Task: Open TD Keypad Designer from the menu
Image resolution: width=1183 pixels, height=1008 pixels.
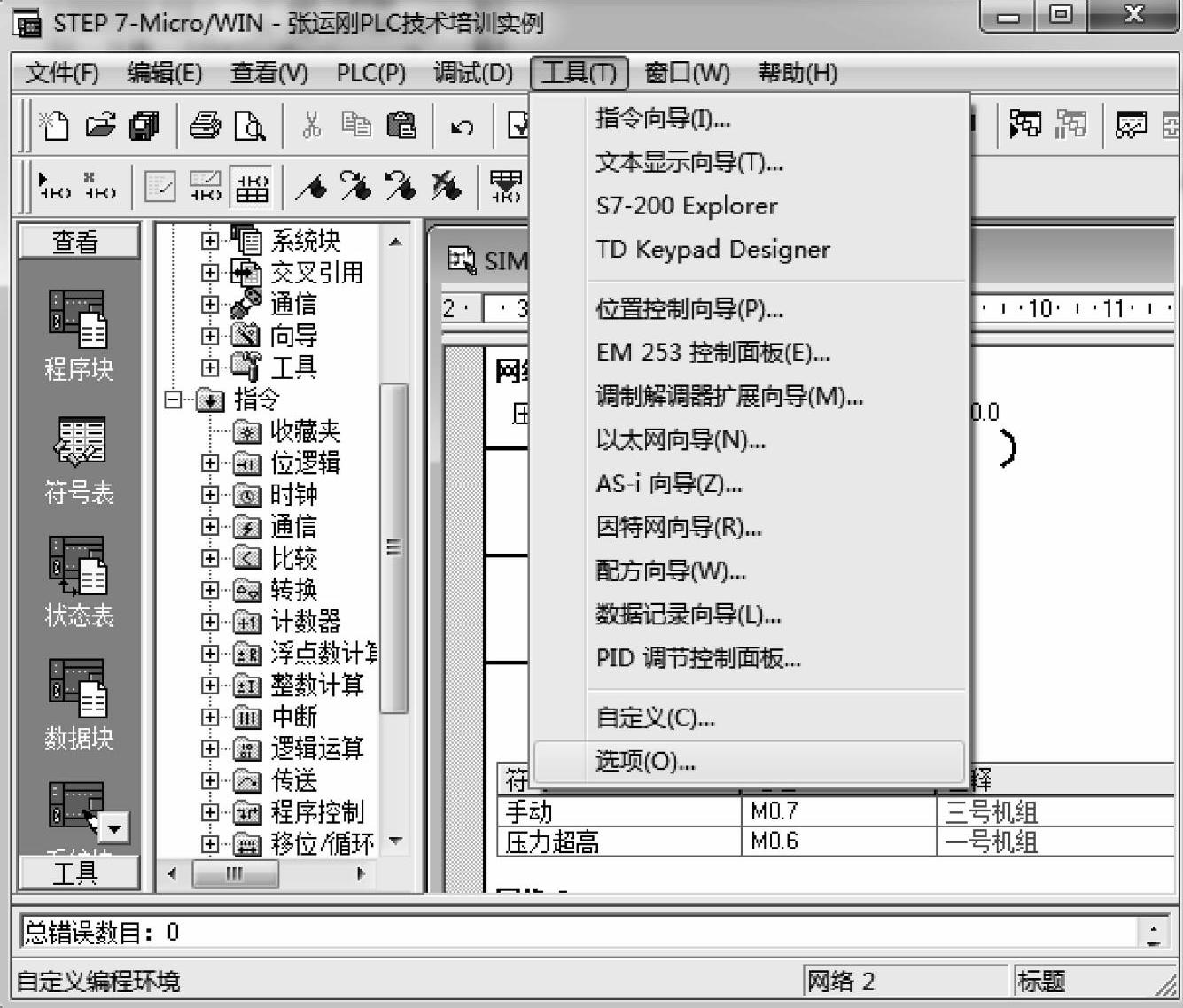Action: point(749,250)
